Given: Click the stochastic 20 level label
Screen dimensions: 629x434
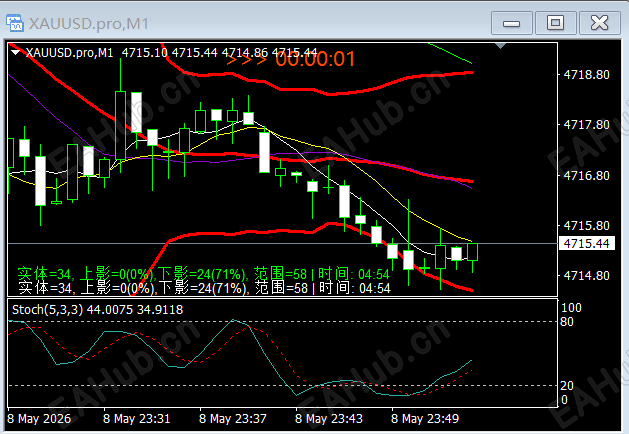Looking at the screenshot, I should (567, 385).
